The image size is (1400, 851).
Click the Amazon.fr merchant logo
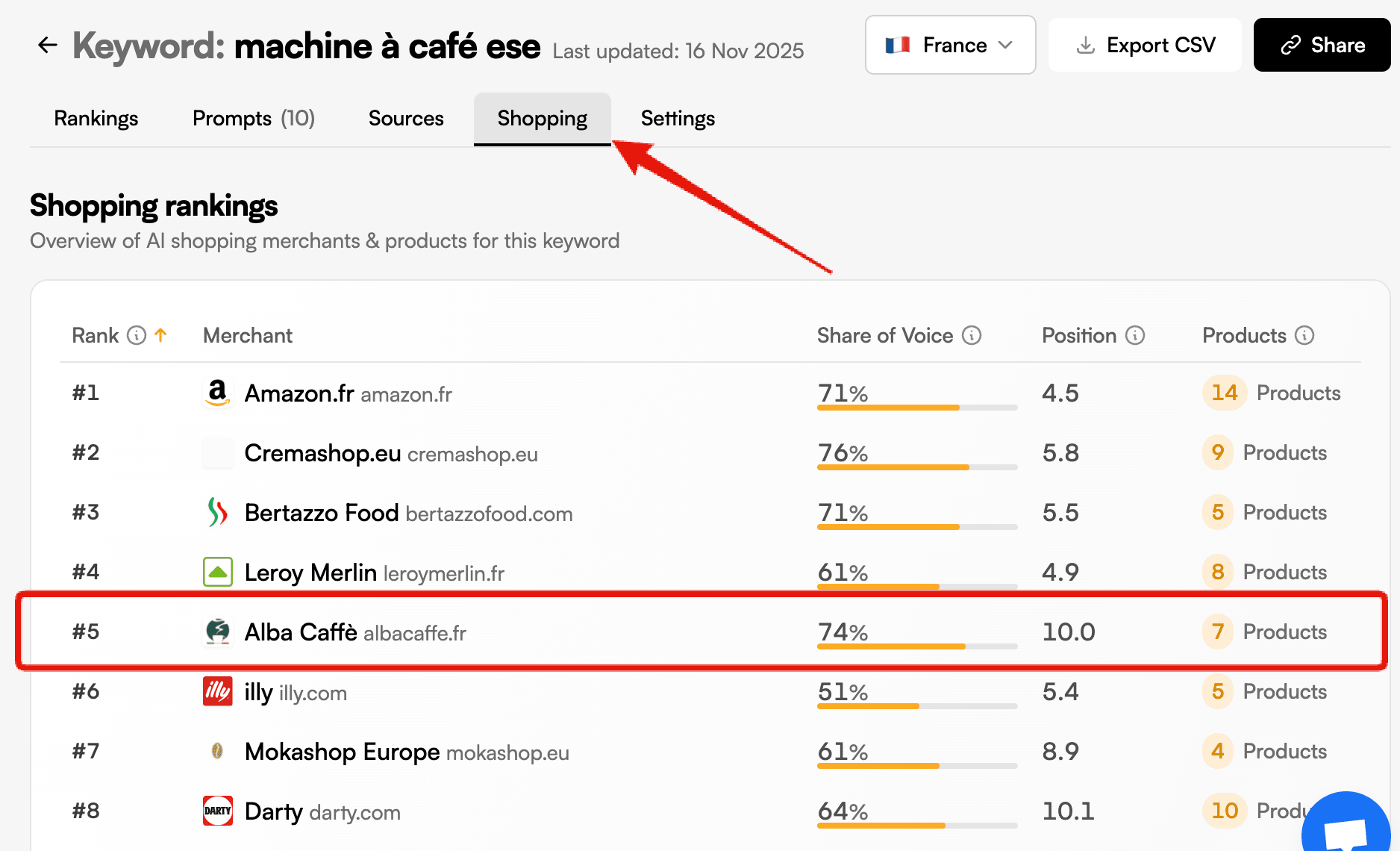[x=217, y=393]
